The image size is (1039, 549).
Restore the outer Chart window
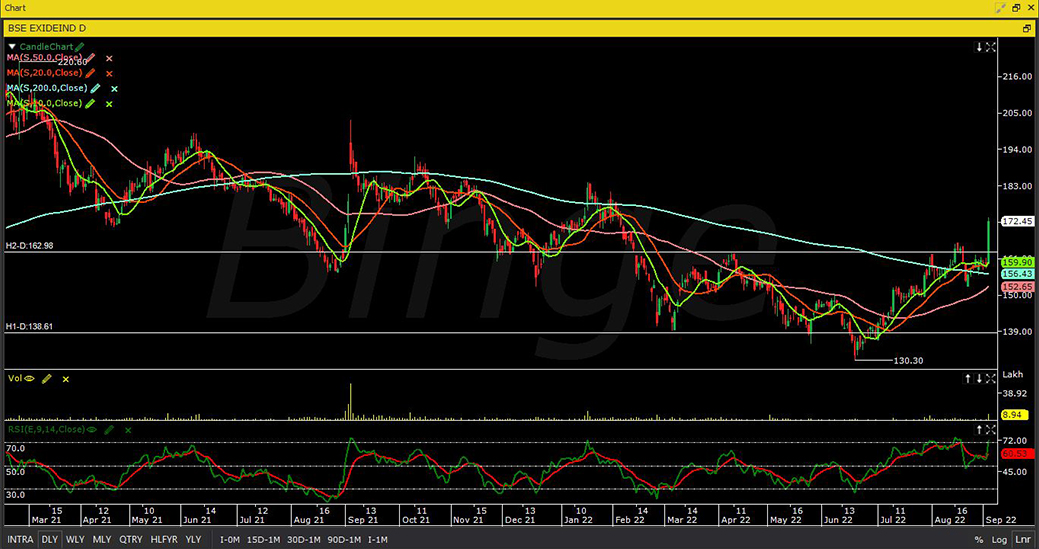[1016, 7]
